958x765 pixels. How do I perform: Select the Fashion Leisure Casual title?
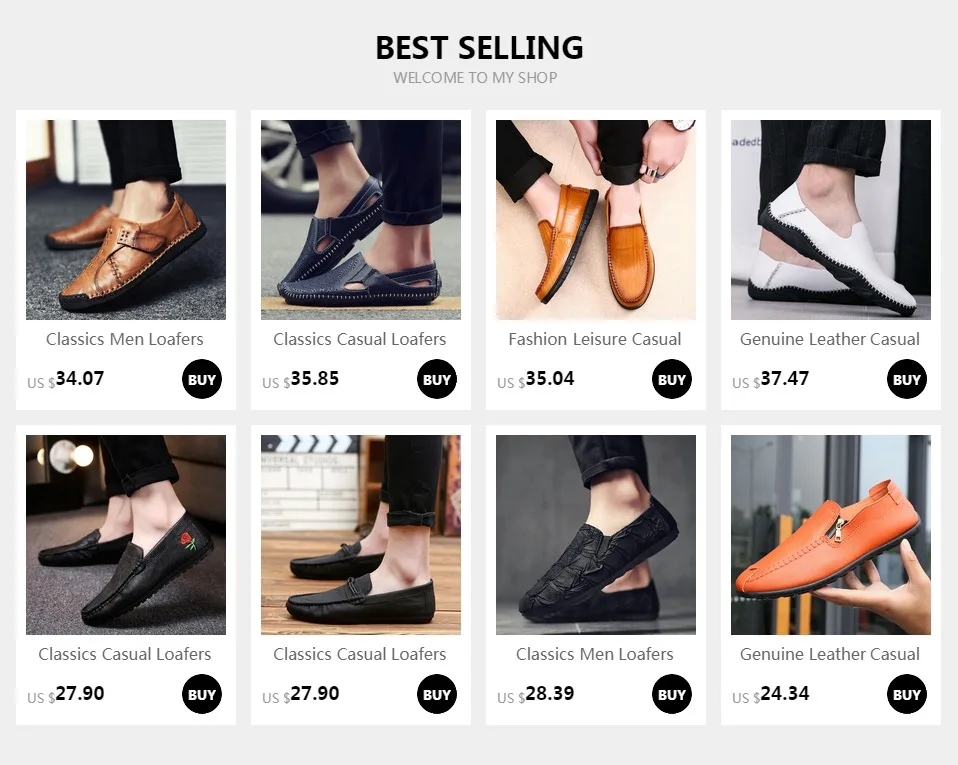[x=595, y=339]
